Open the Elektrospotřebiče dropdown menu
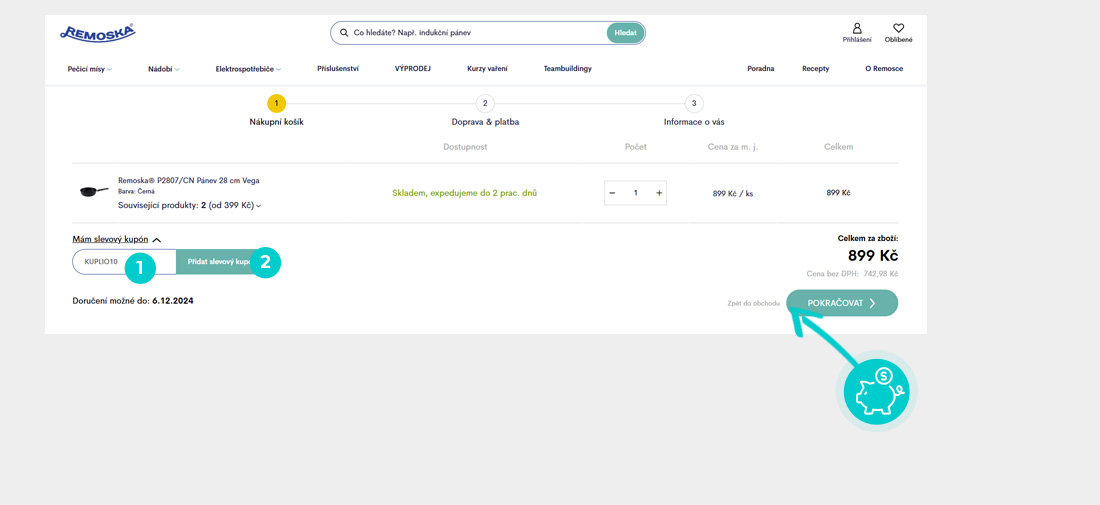Screen dimensions: 1100x505 (248, 69)
